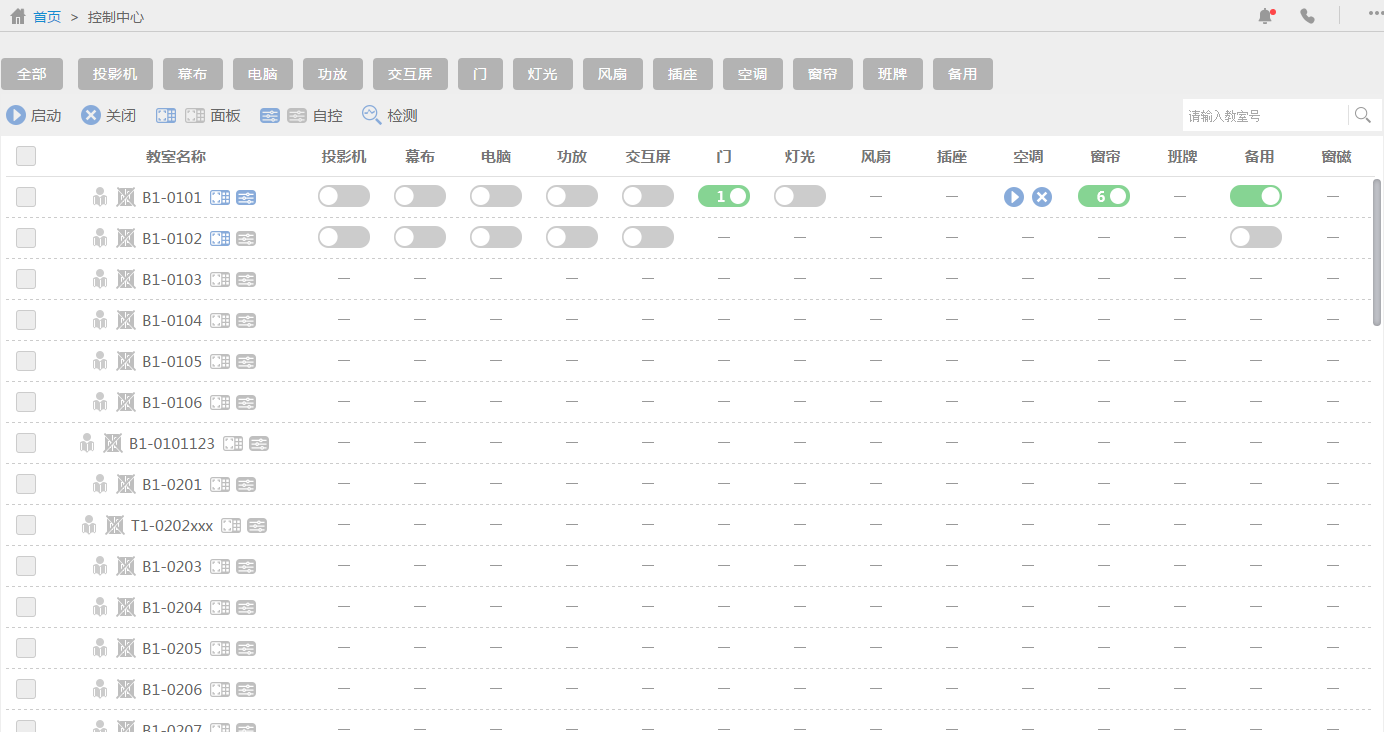Click the search magnifier icon
Image resolution: width=1384 pixels, height=732 pixels.
pos(1362,115)
